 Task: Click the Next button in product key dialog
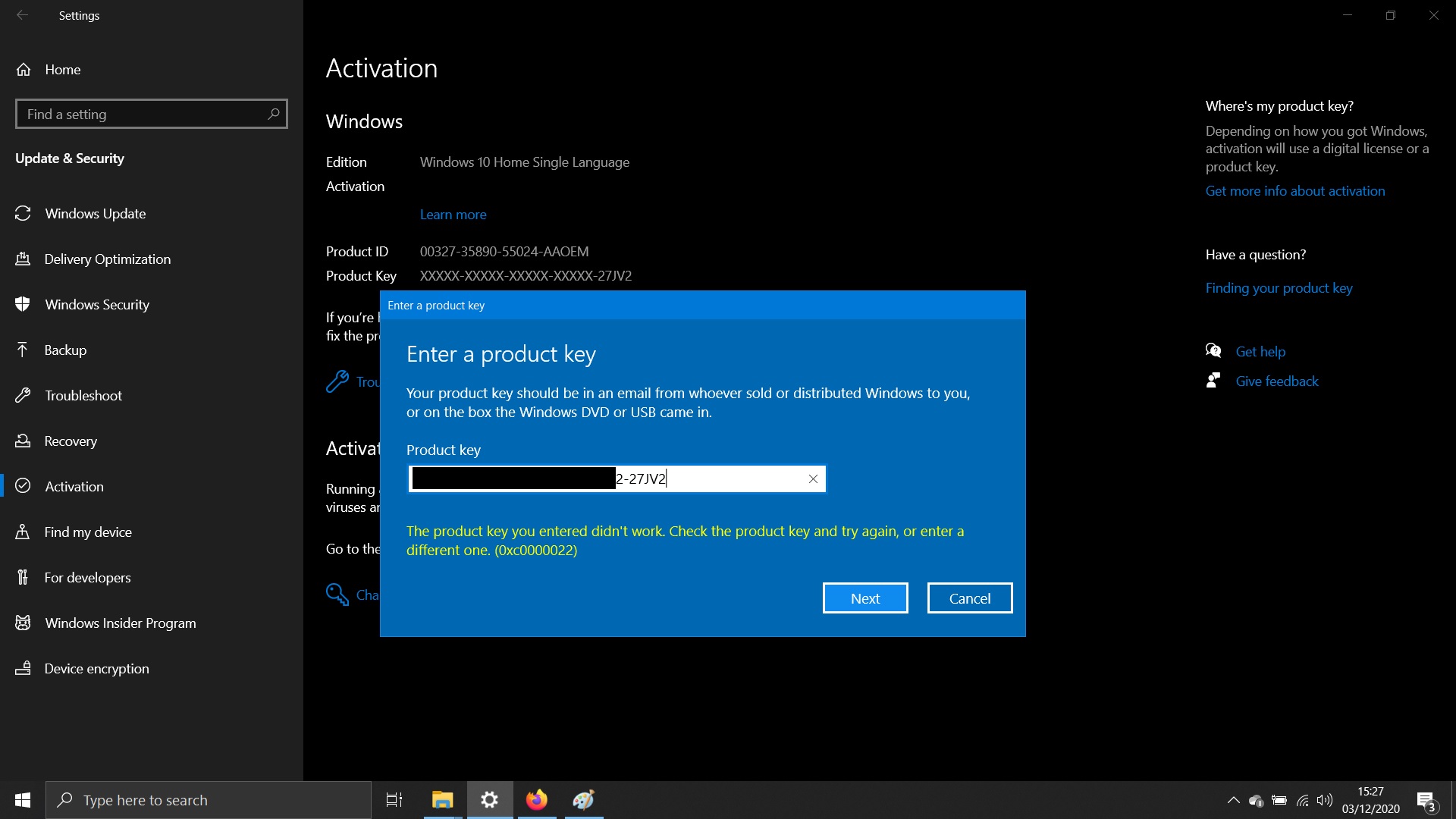pyautogui.click(x=865, y=598)
